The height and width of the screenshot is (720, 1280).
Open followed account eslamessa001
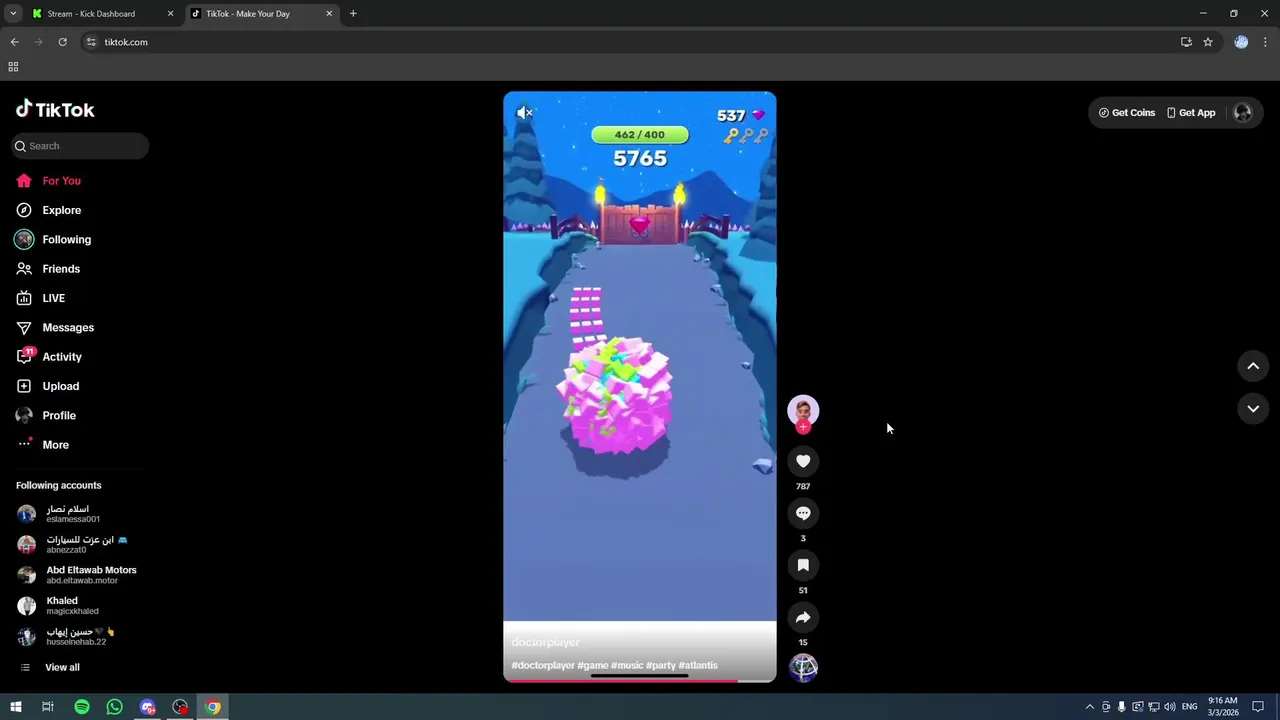click(72, 514)
